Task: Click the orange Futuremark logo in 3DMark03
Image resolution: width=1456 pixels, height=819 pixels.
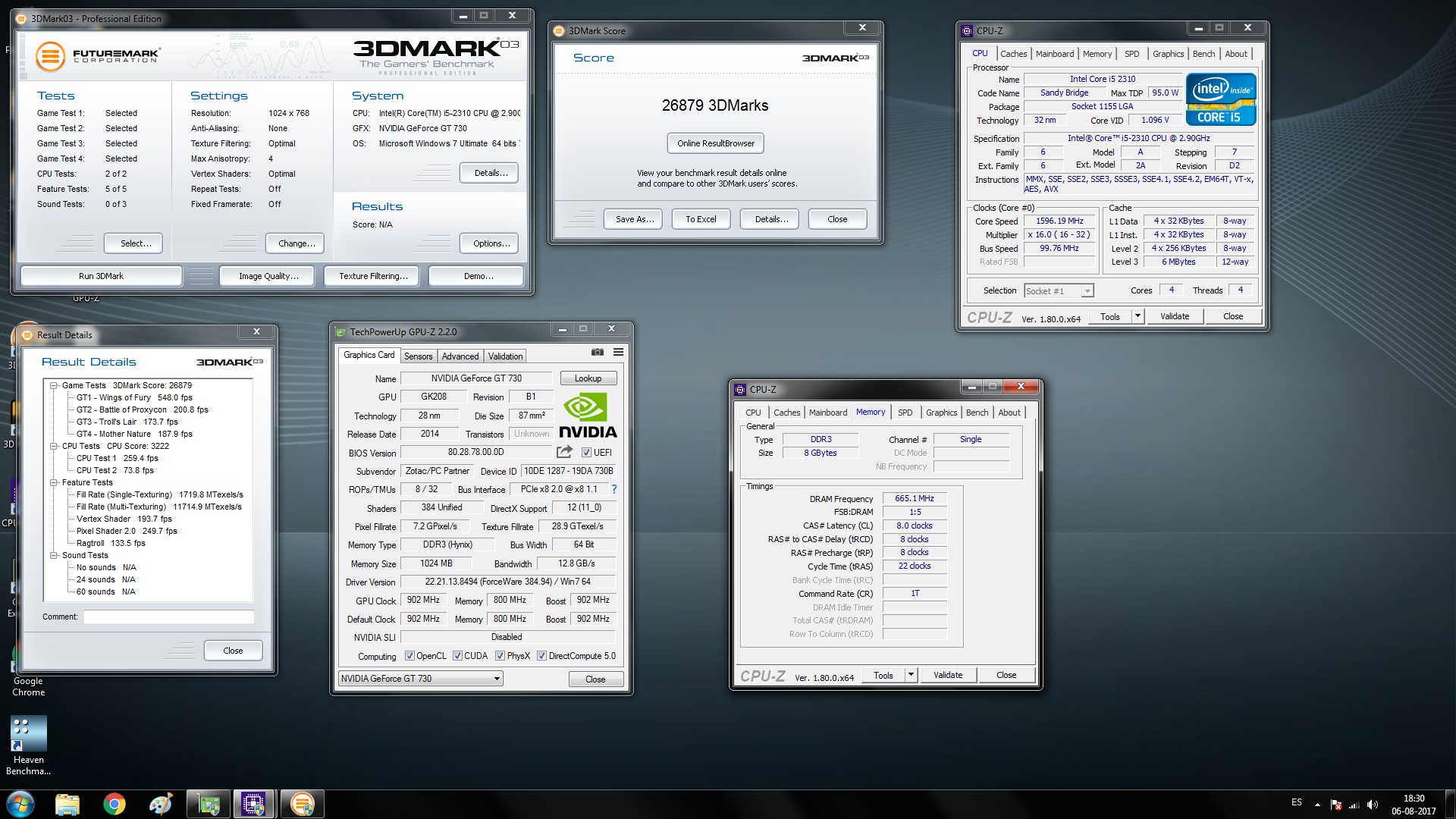Action: [51, 56]
